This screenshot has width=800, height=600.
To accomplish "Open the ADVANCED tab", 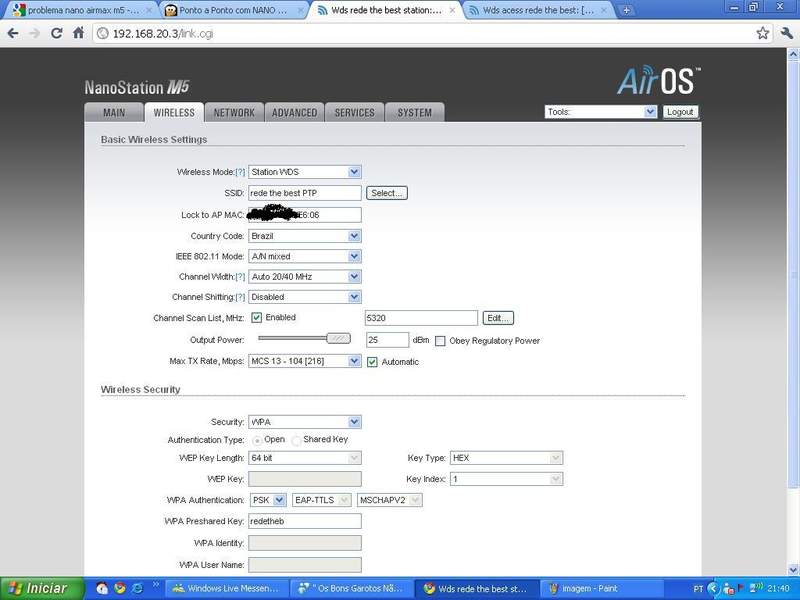I will (294, 113).
